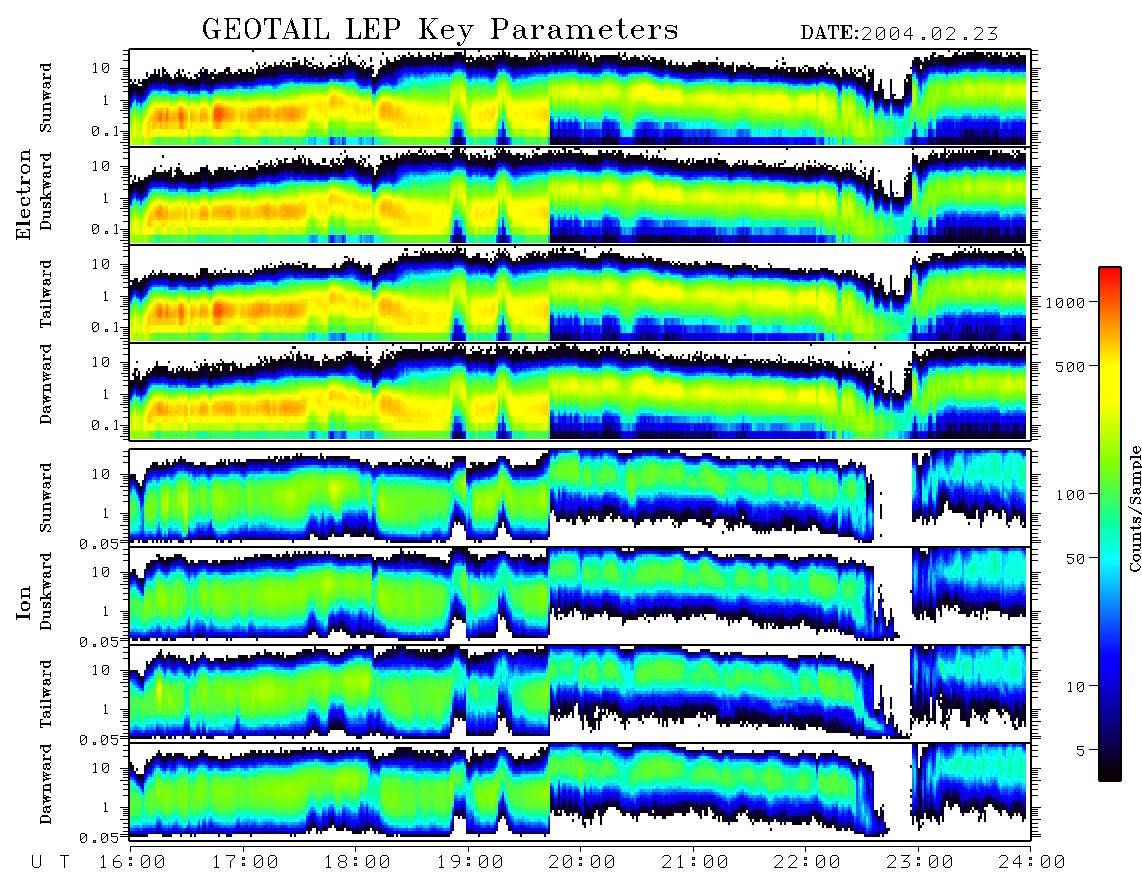The width and height of the screenshot is (1142, 880).
Task: Click the Ion Duskward spectrogram panel
Action: point(580,595)
